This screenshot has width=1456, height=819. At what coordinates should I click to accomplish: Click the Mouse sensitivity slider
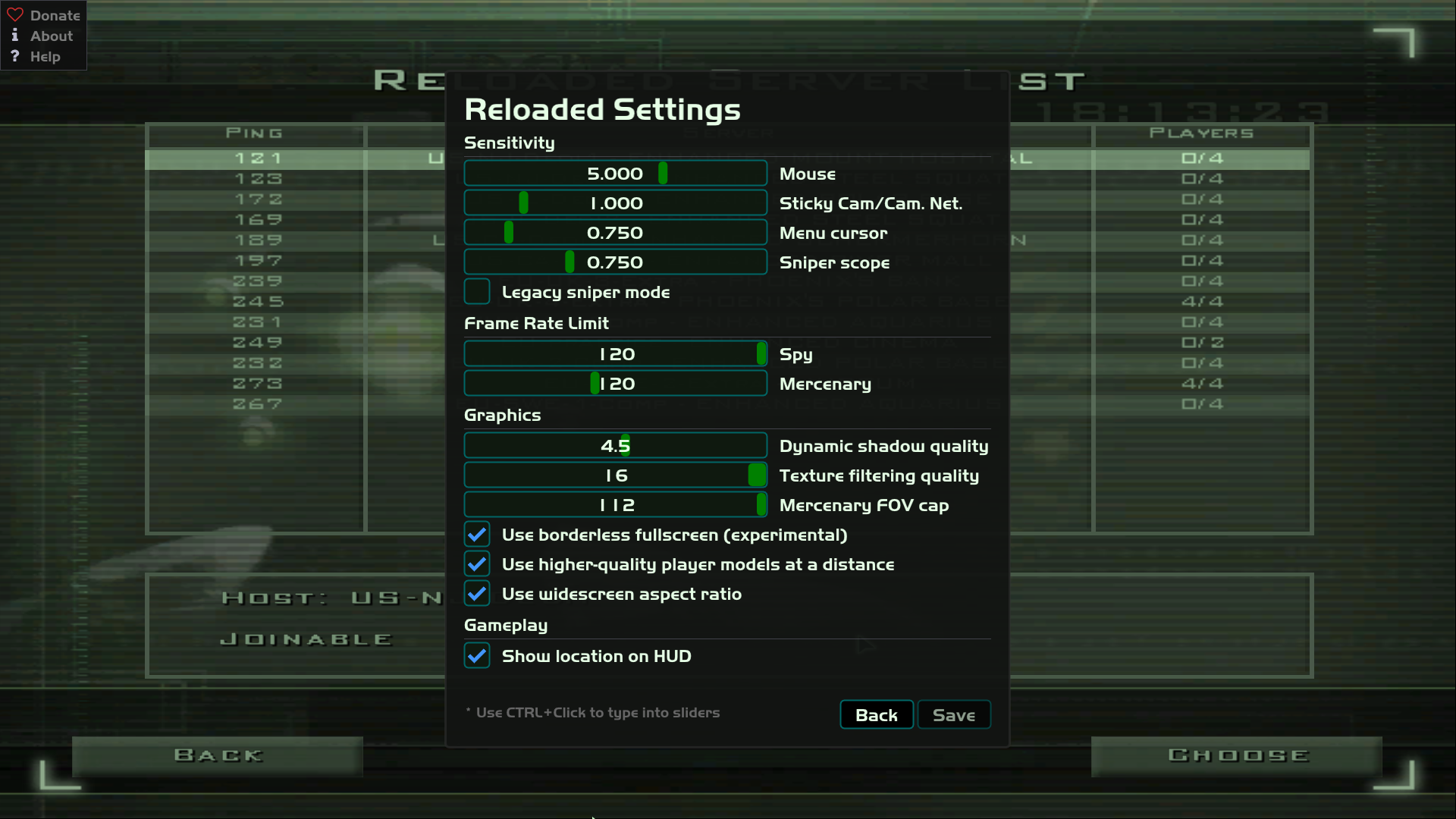616,174
